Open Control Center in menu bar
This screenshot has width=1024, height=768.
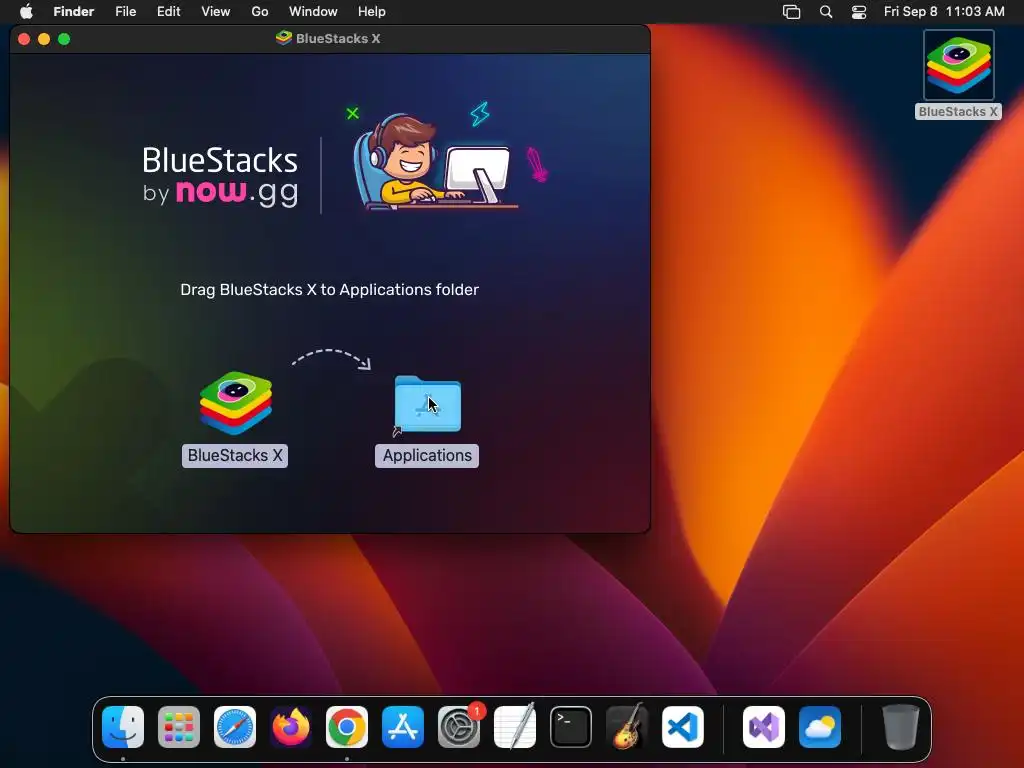click(x=859, y=12)
